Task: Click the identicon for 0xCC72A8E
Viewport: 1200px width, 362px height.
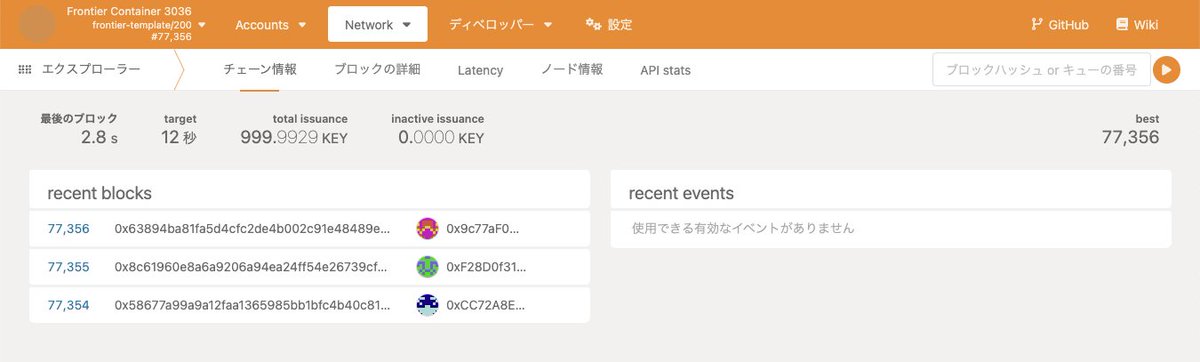Action: (428, 305)
